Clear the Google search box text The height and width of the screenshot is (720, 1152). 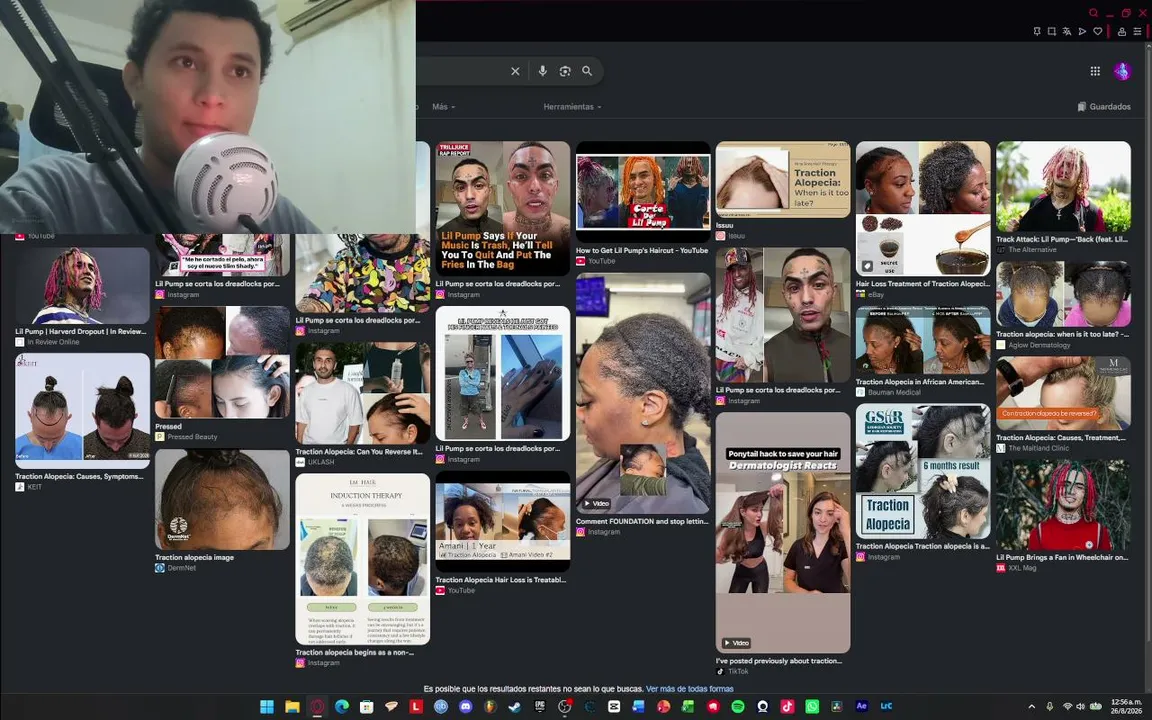tap(515, 71)
